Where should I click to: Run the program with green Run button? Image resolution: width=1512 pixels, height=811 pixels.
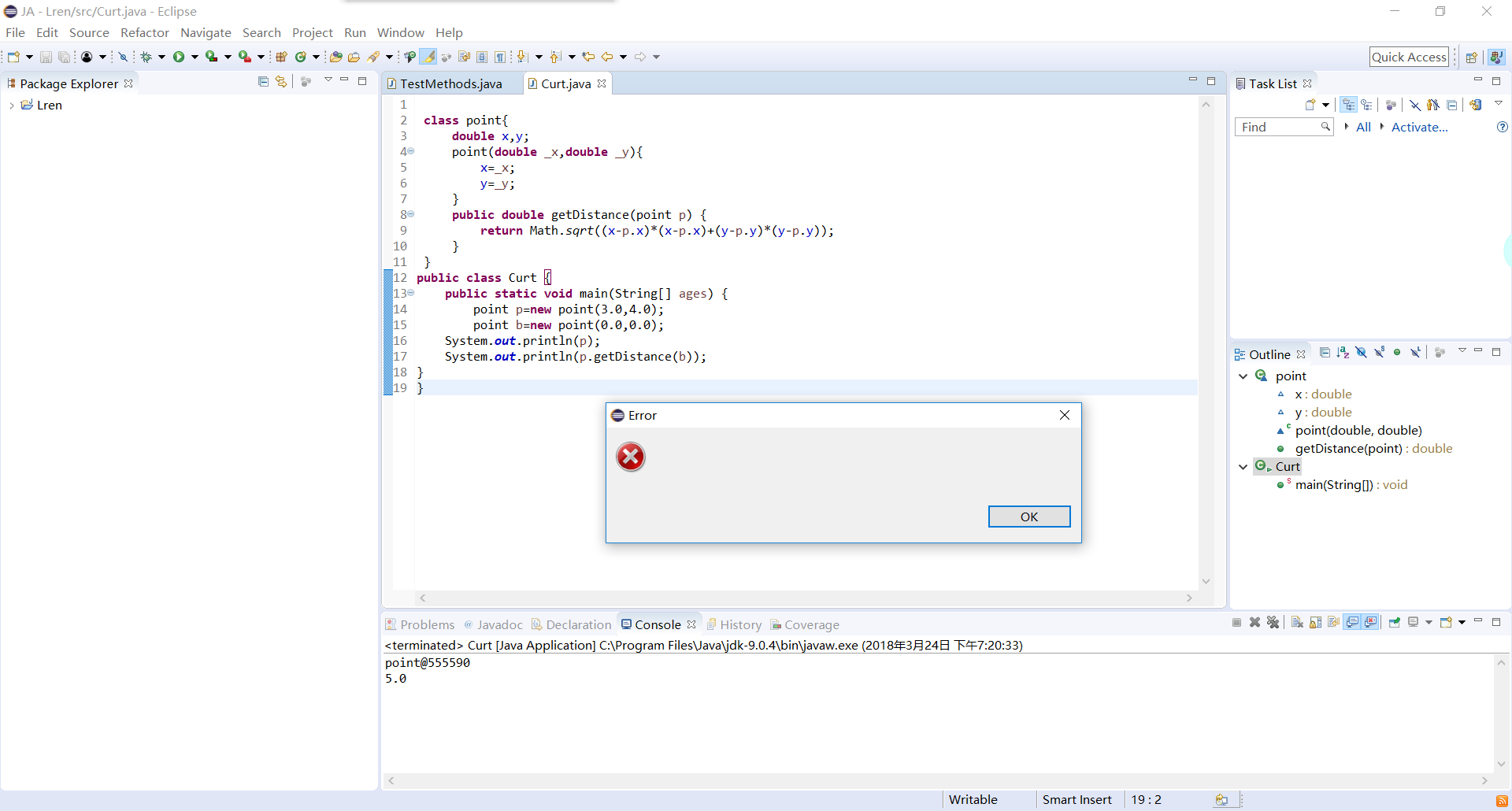179,57
